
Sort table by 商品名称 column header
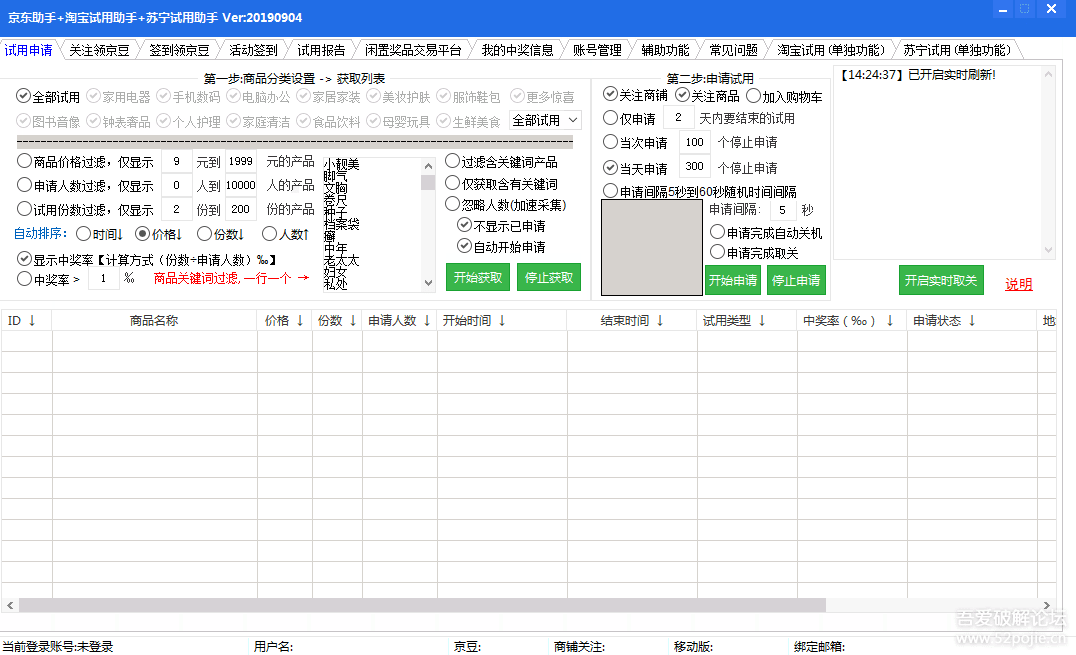pos(154,321)
